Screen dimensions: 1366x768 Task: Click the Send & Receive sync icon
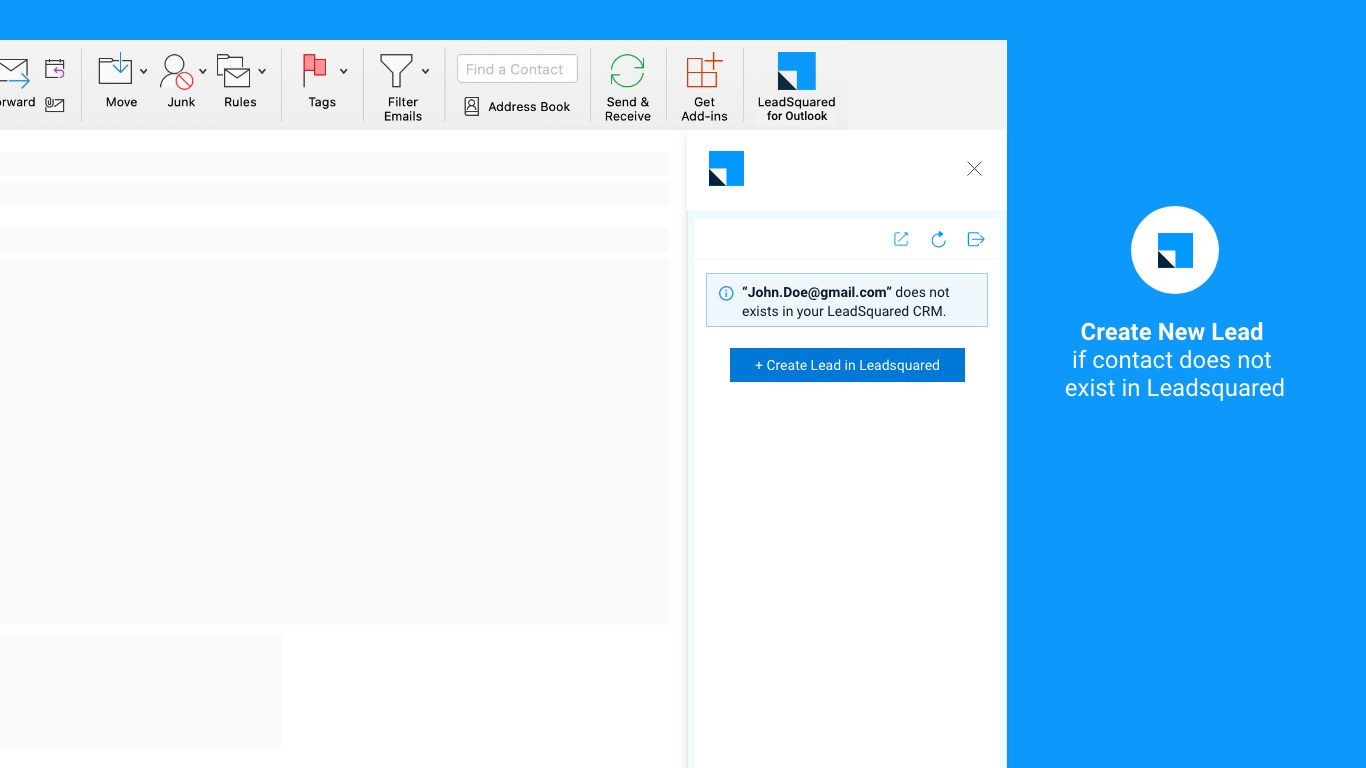click(x=627, y=71)
